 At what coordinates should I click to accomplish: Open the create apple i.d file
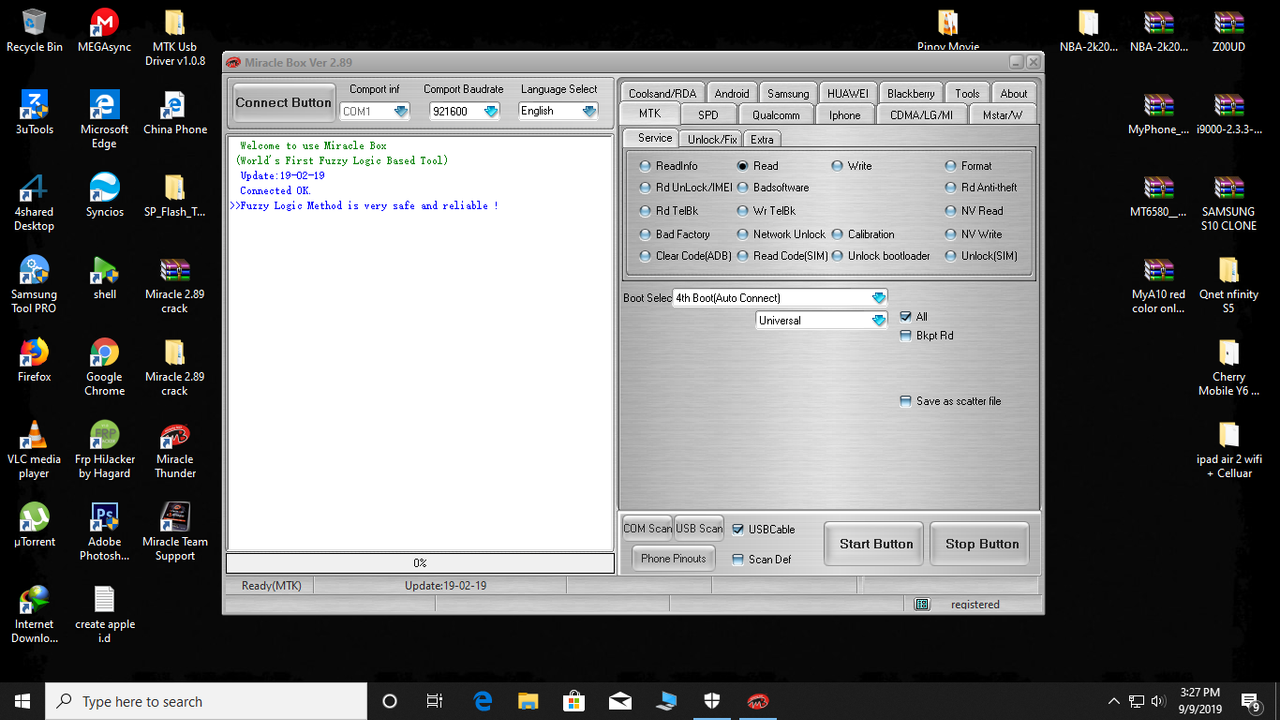[104, 616]
